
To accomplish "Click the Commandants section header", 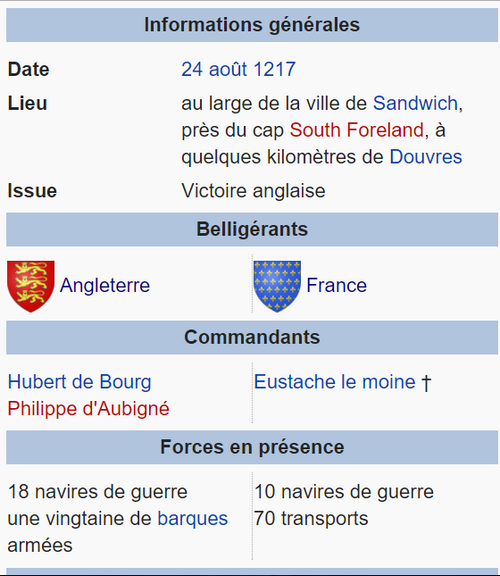I will [x=252, y=337].
